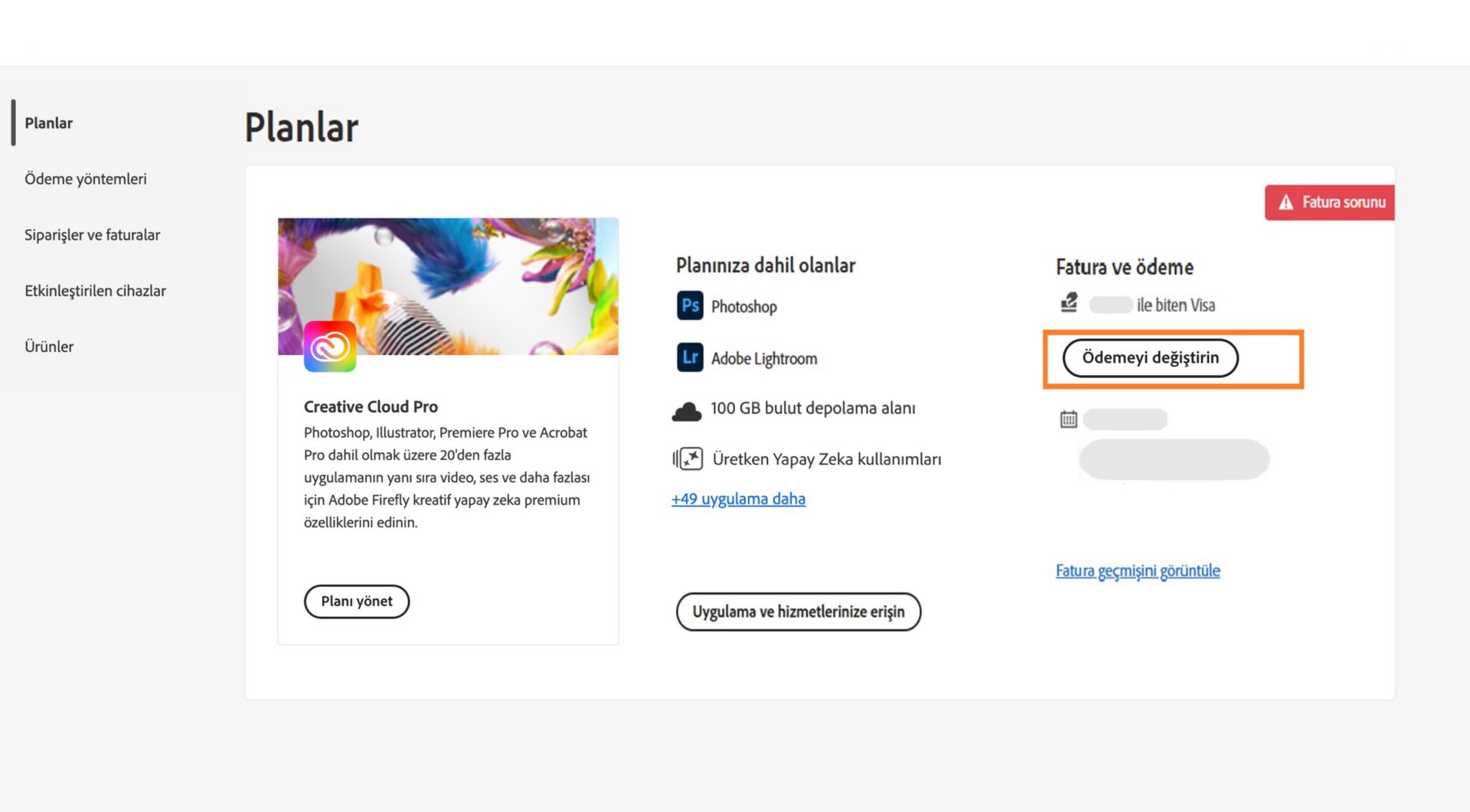Viewport: 1470px width, 812px height.
Task: Click the generative AI credits icon
Action: pos(688,459)
